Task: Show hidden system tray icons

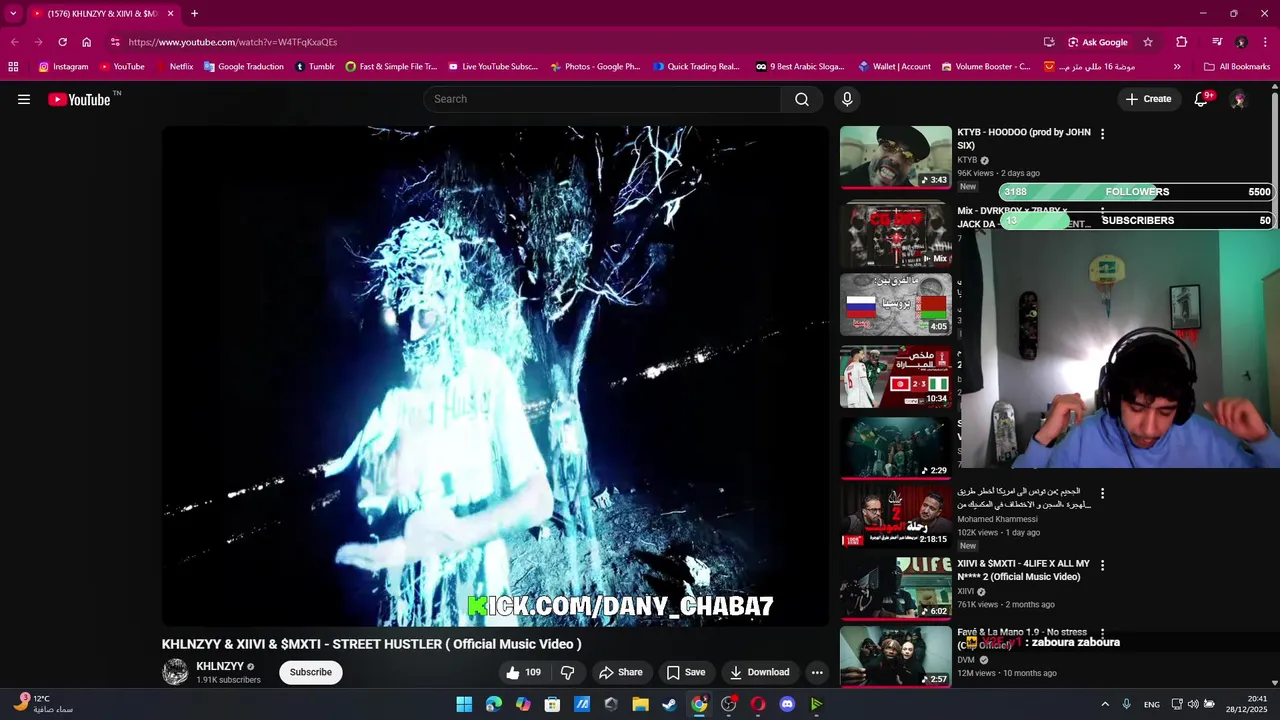Action: (1105, 704)
